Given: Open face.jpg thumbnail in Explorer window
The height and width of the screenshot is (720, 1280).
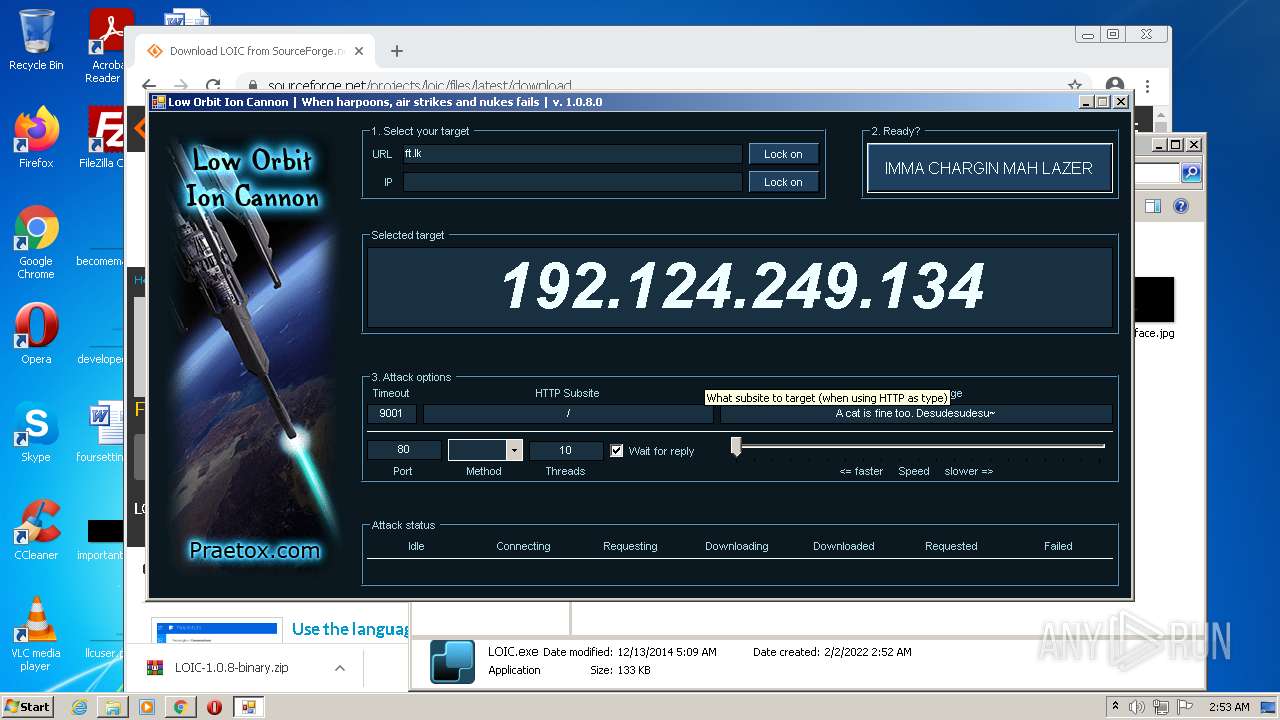Looking at the screenshot, I should (x=1153, y=308).
